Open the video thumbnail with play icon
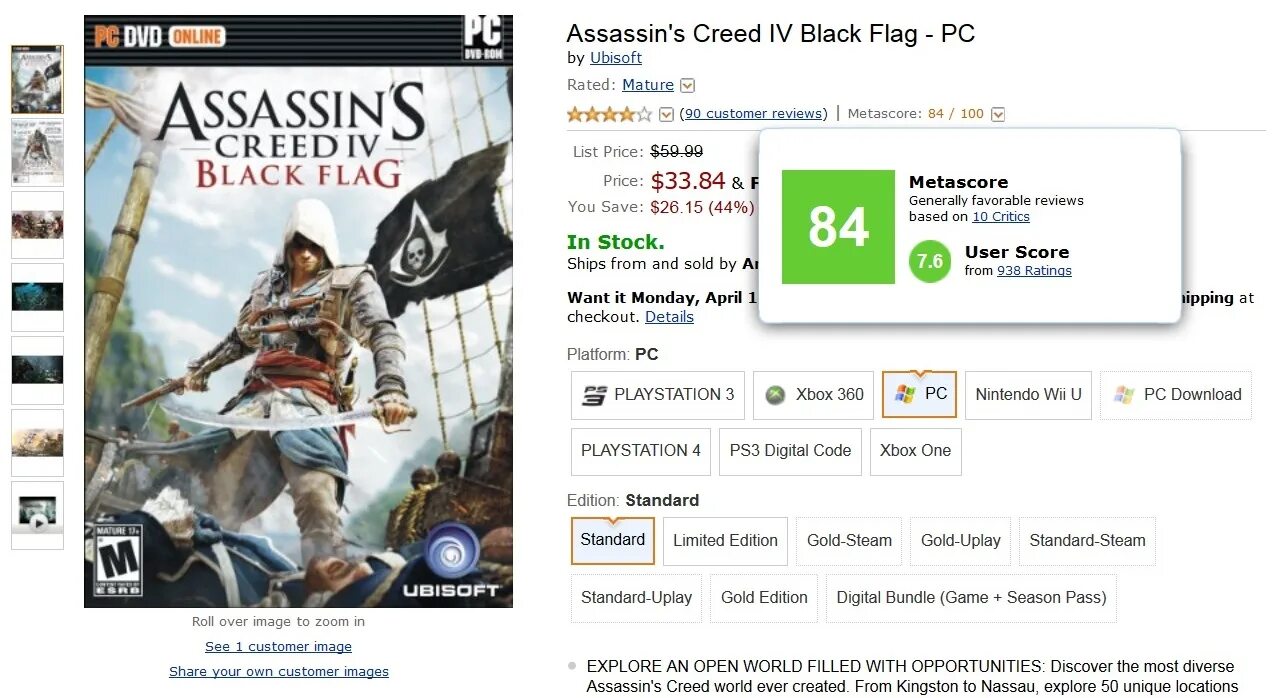 [x=37, y=515]
